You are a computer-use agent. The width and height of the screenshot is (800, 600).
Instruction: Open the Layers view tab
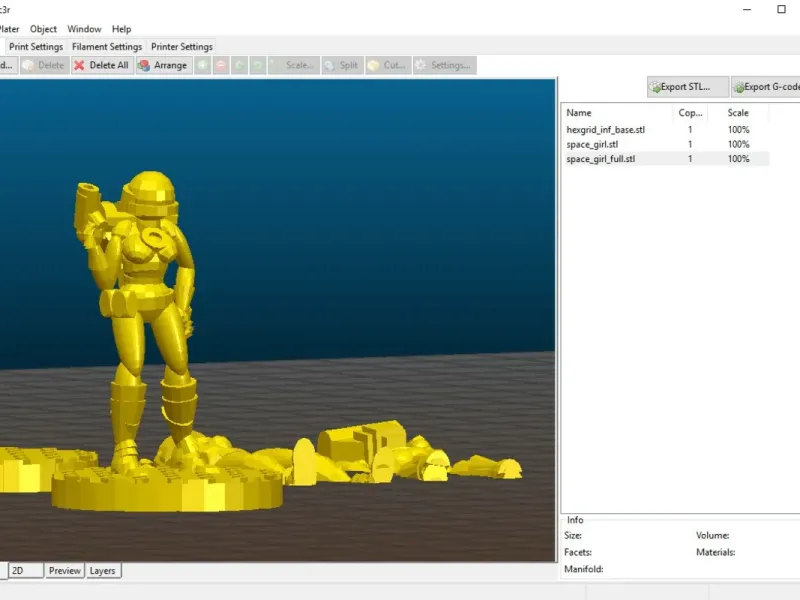[x=102, y=571]
